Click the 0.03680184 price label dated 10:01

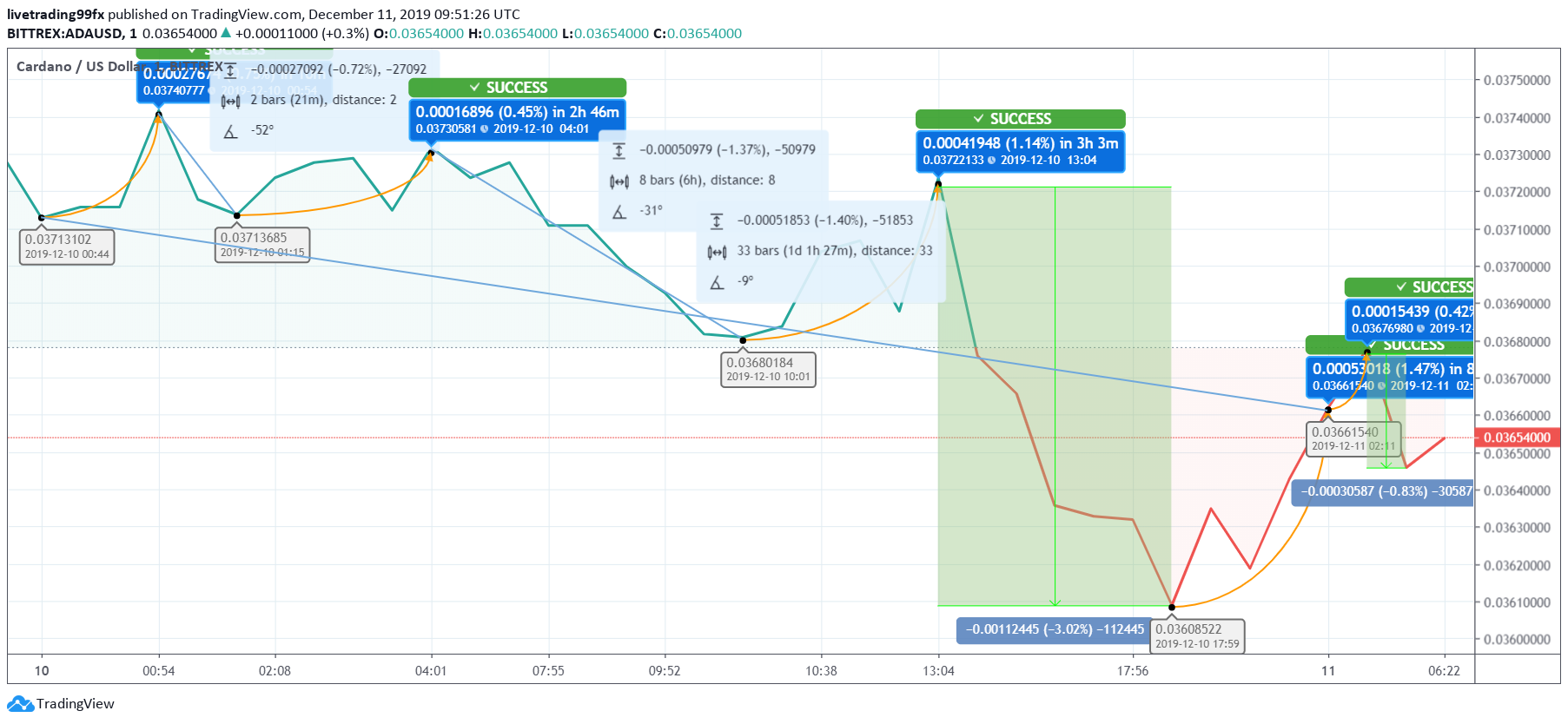point(768,370)
